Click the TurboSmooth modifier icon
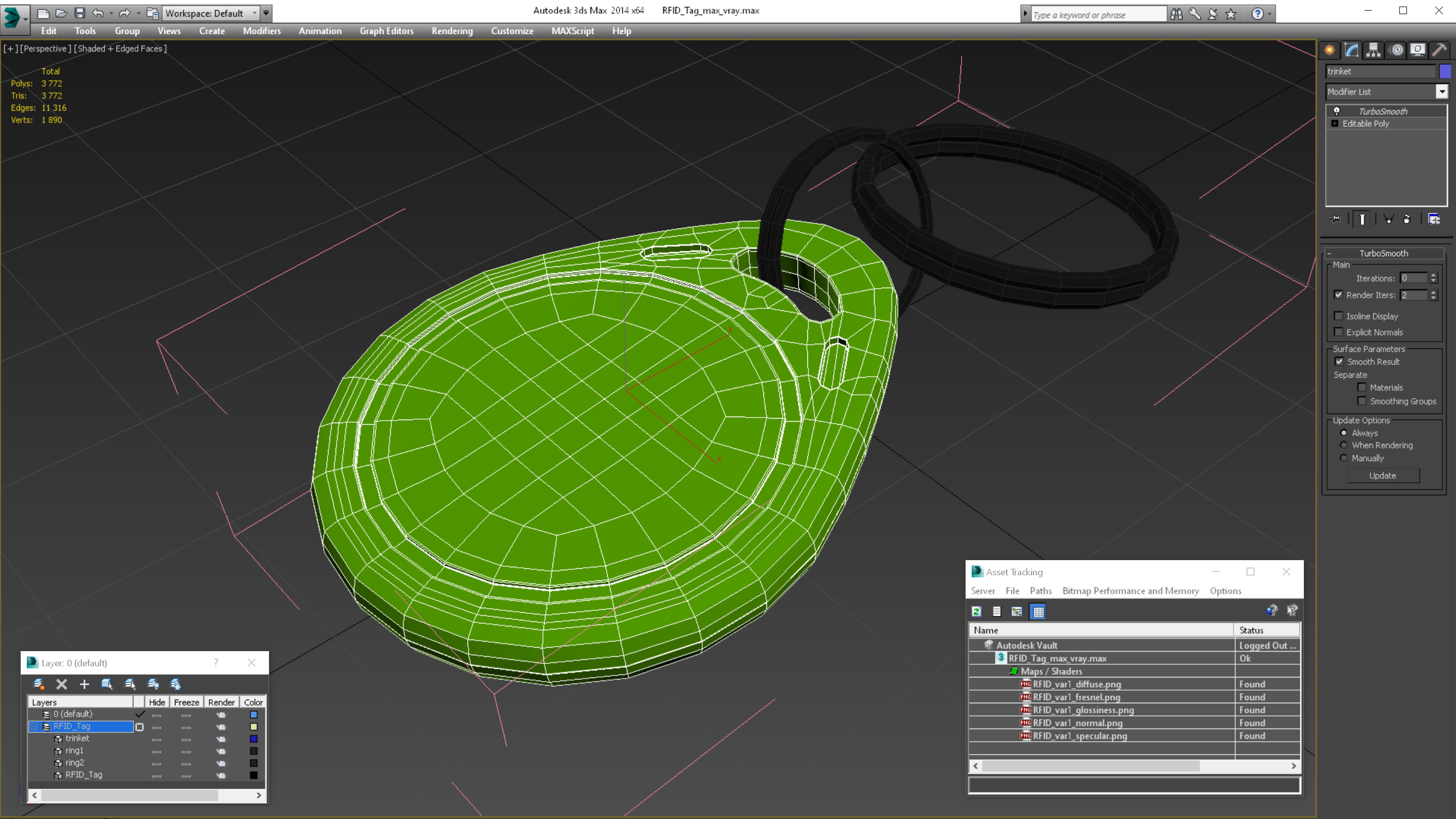The height and width of the screenshot is (819, 1456). (1336, 110)
